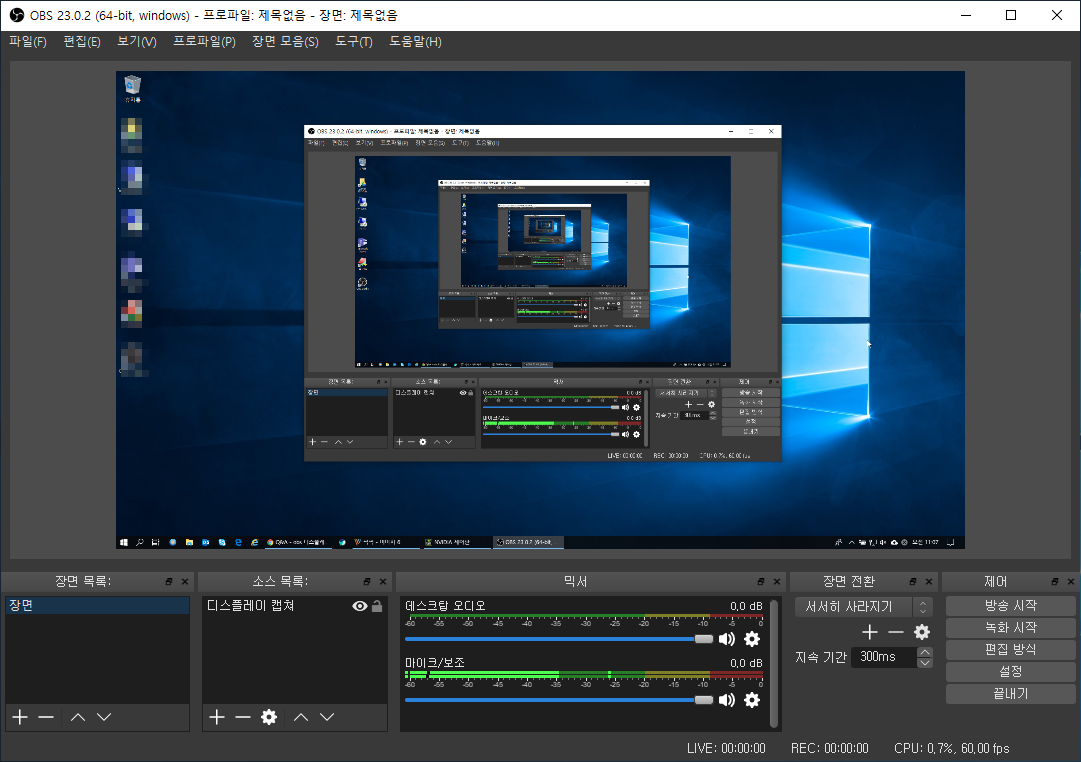The width and height of the screenshot is (1081, 762).
Task: Click 녹화 시작 to start recording
Action: pyautogui.click(x=1011, y=628)
